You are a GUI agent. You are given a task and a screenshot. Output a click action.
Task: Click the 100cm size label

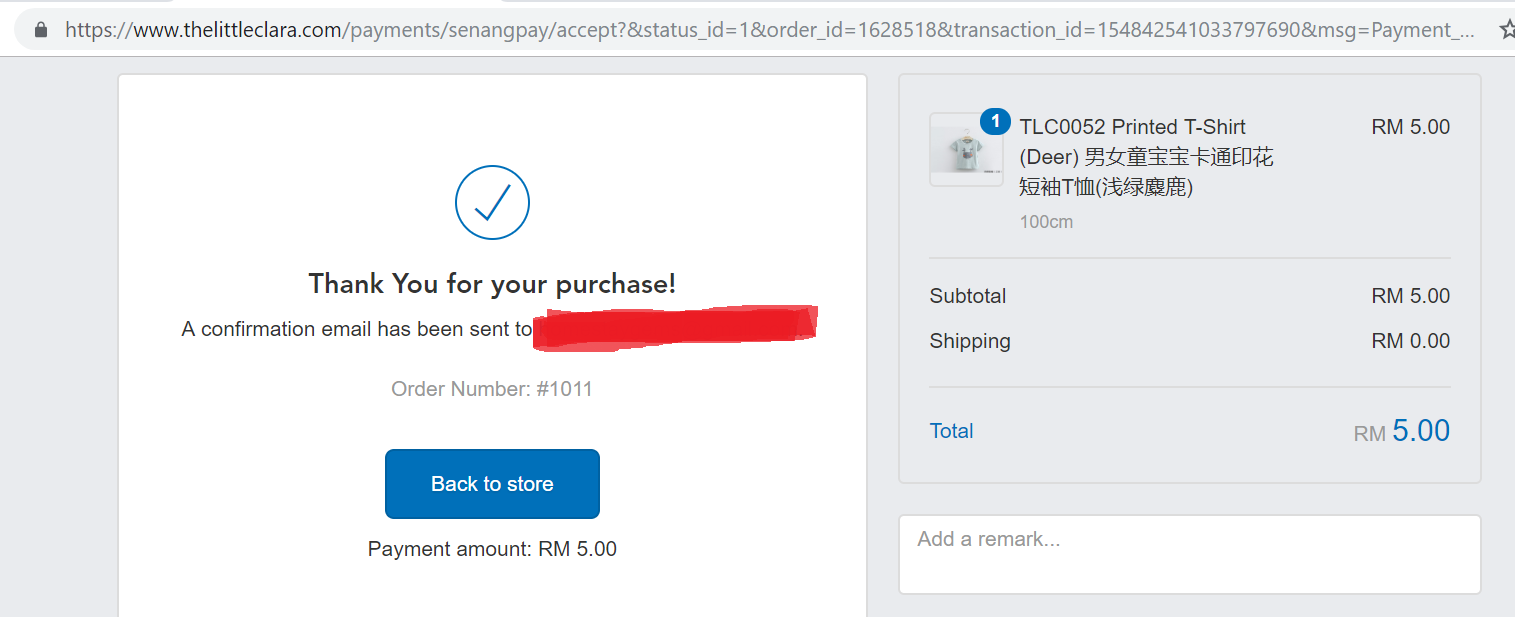(1046, 222)
